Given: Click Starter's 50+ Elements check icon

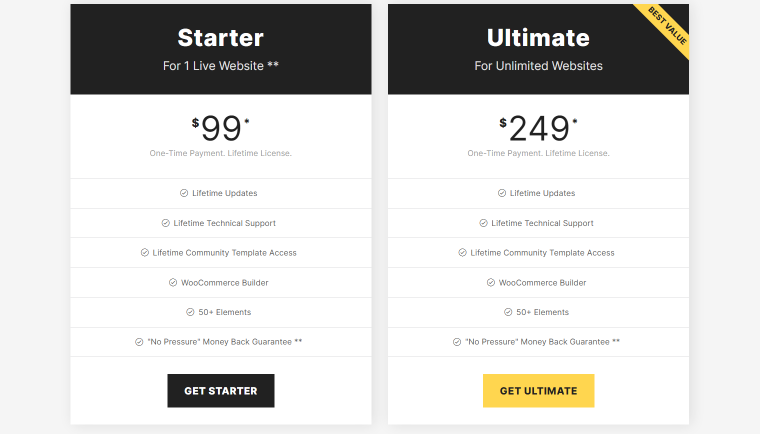Looking at the screenshot, I should [x=190, y=312].
